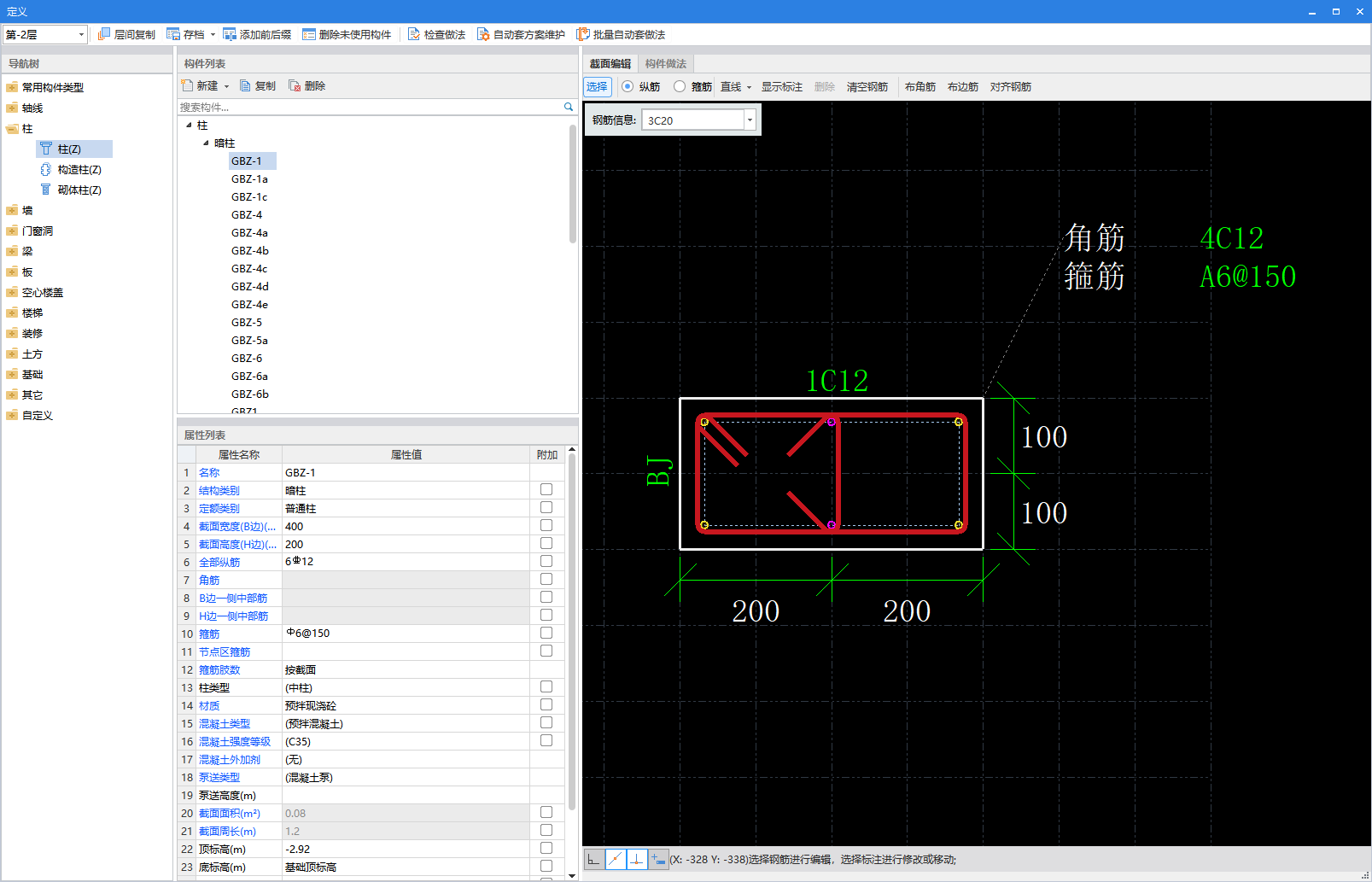The image size is (1372, 882).
Task: Click the 布边筋 button
Action: tap(963, 87)
